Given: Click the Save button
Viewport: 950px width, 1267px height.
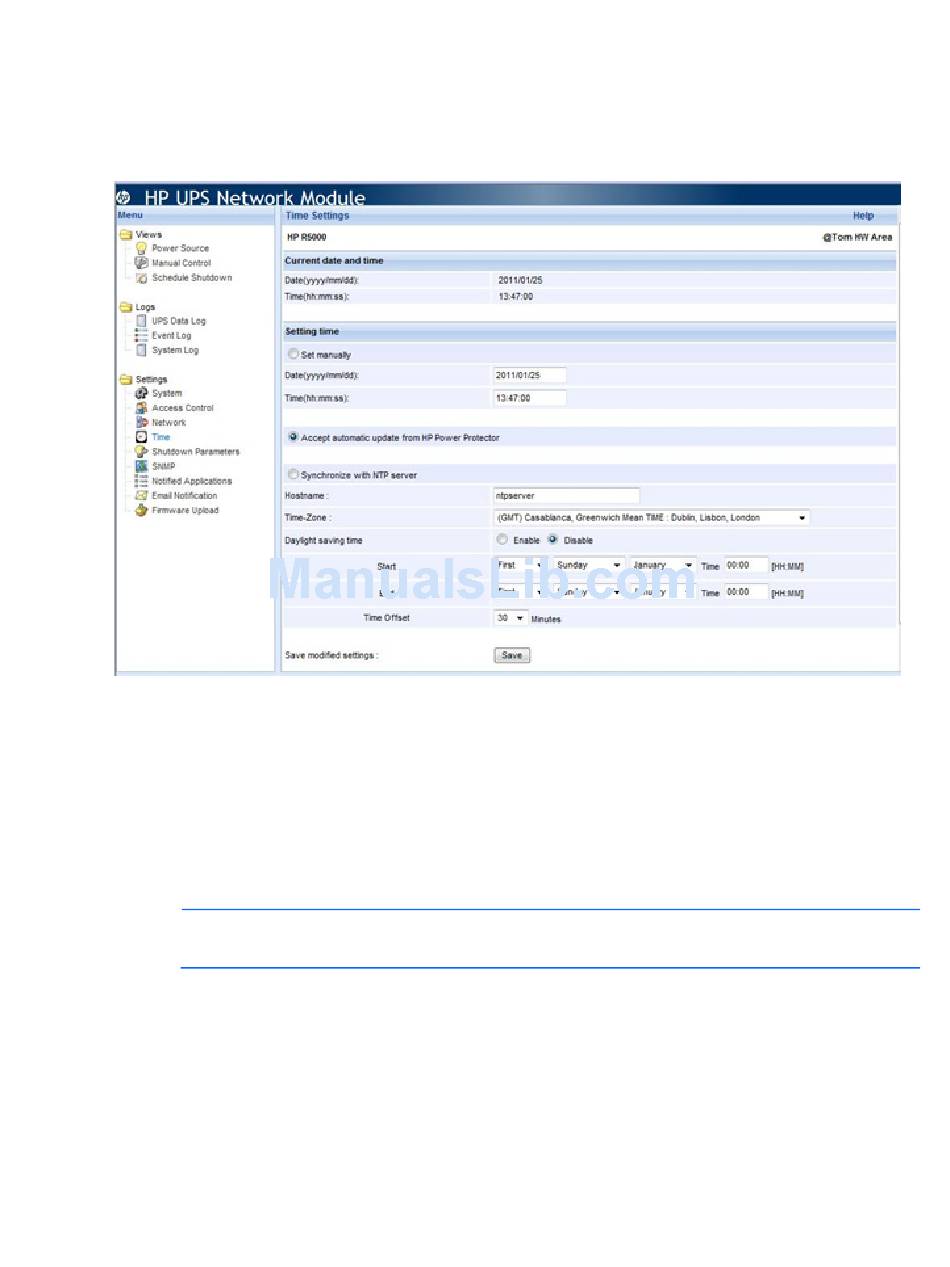Looking at the screenshot, I should 512,655.
